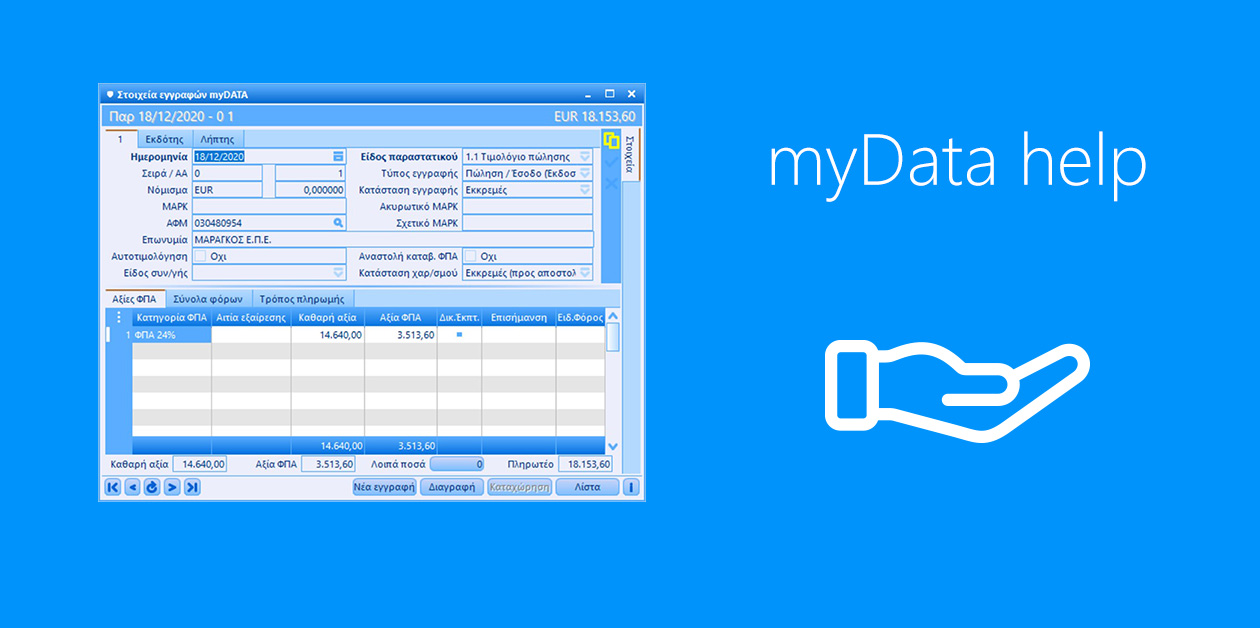
Task: Open the grid options three-dot menu
Action: (119, 318)
